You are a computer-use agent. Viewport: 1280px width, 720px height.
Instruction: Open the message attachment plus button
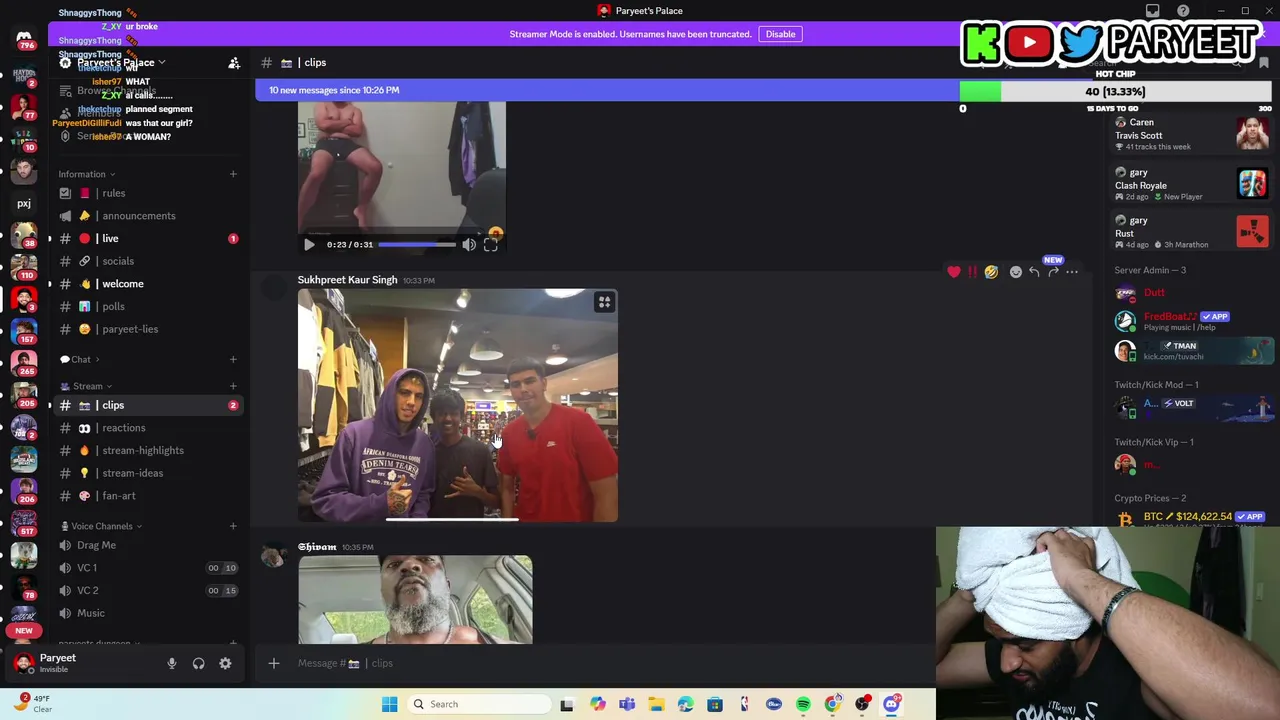click(273, 663)
